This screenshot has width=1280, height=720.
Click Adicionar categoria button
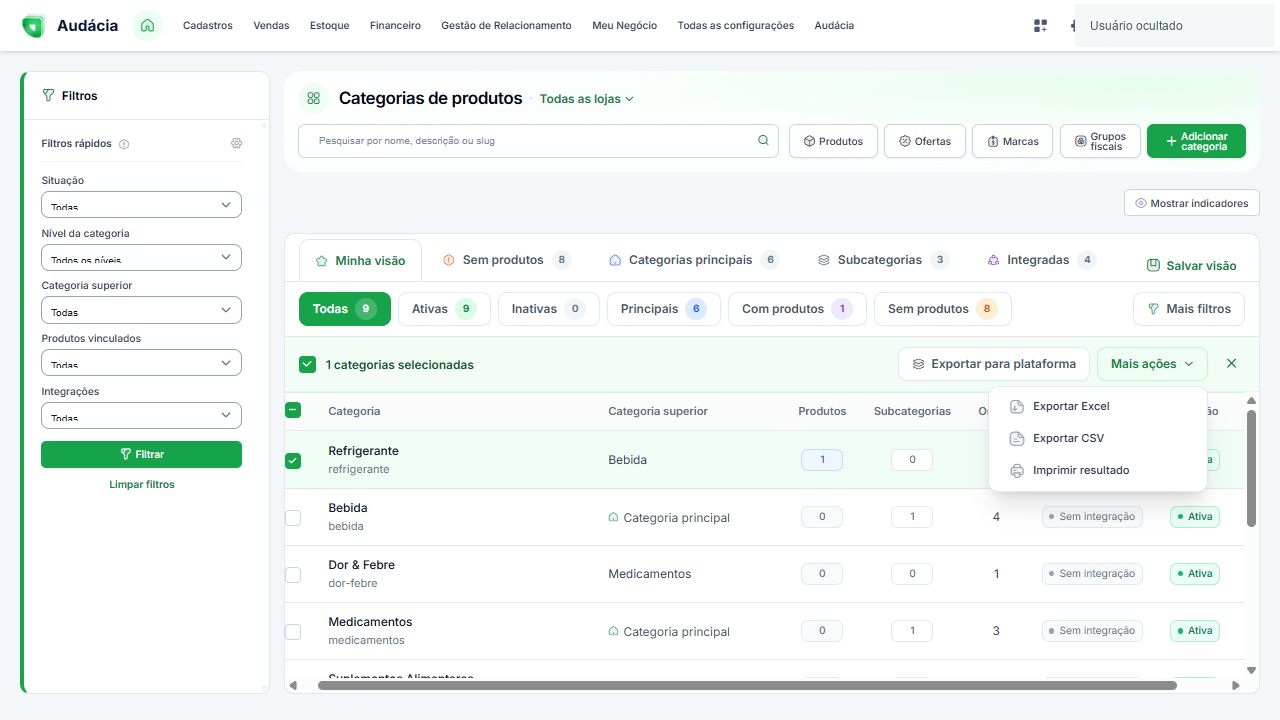tap(1196, 141)
